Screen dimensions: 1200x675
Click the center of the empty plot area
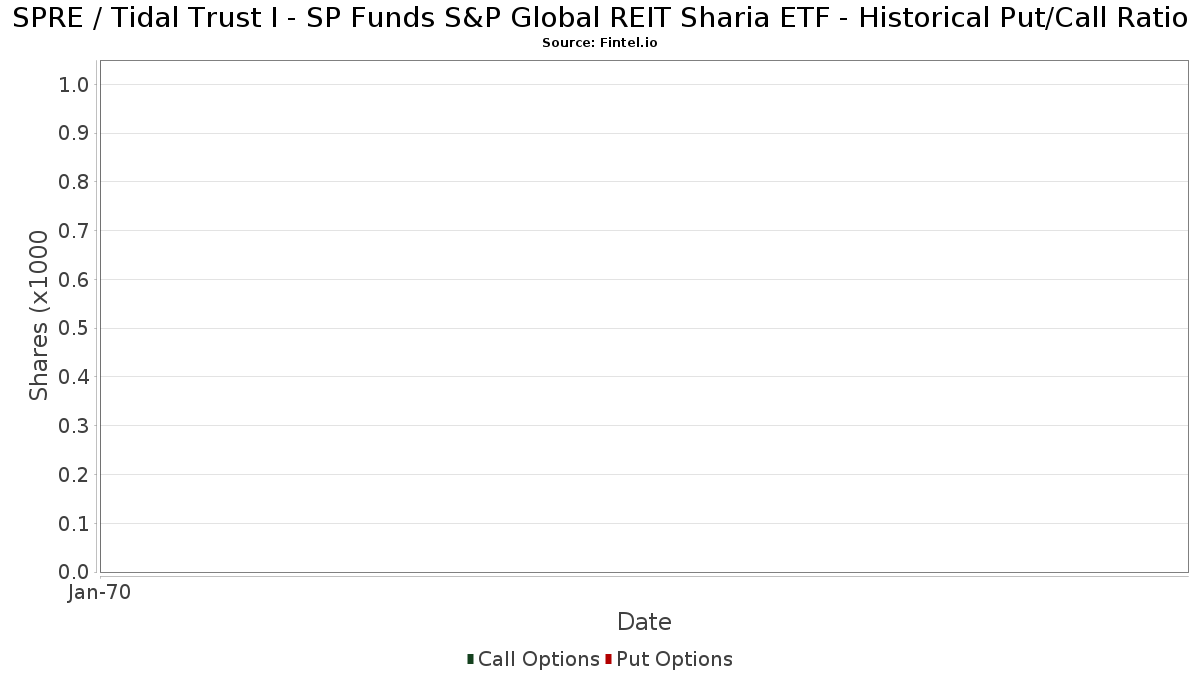pyautogui.click(x=644, y=316)
